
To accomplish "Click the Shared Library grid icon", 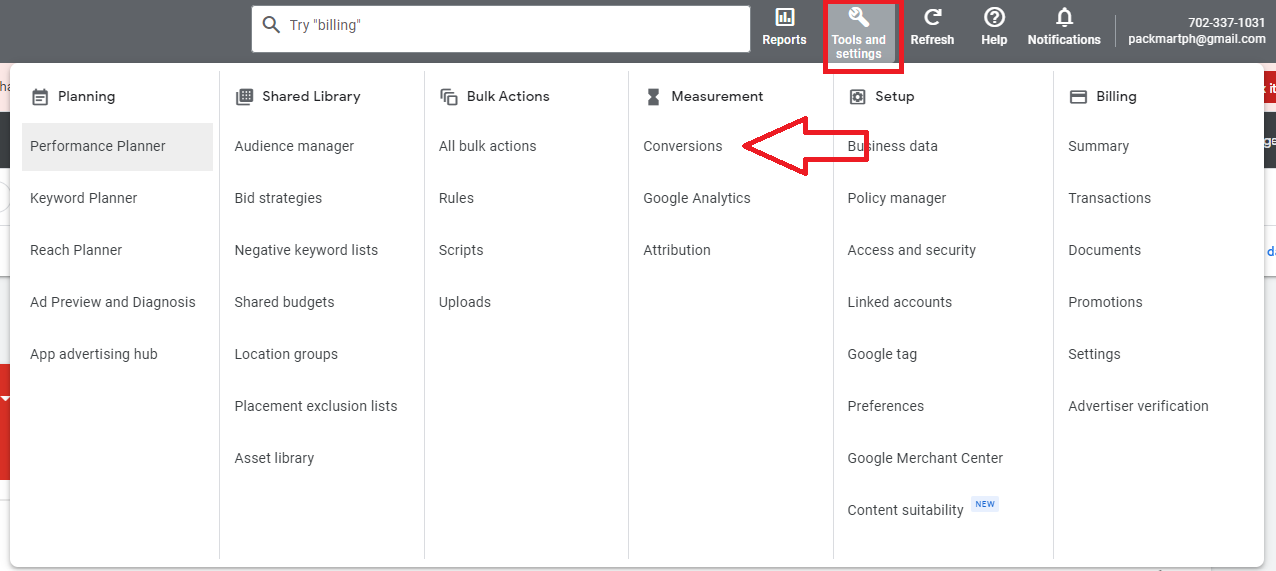I will (244, 97).
